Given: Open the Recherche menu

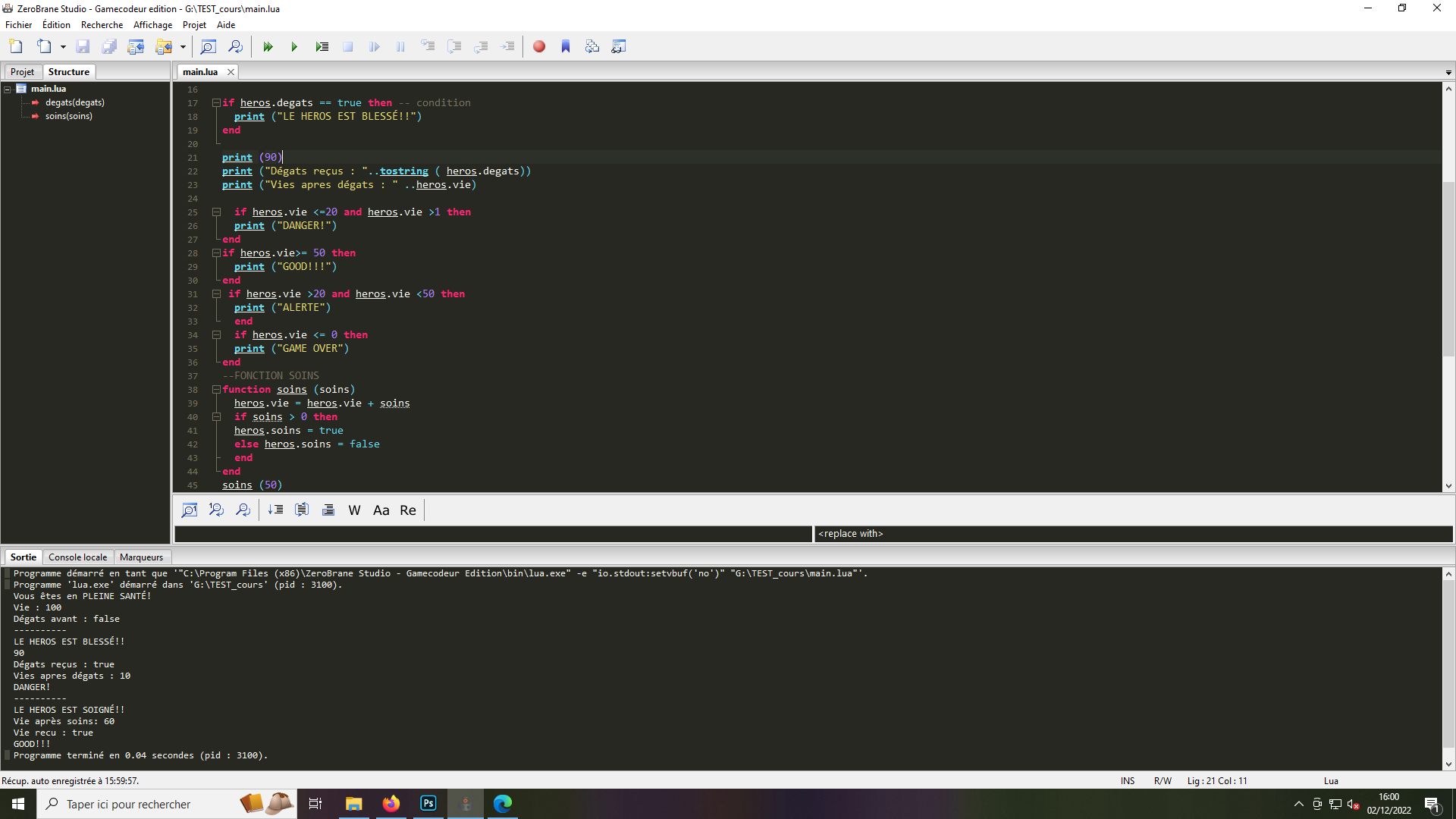Looking at the screenshot, I should click(102, 24).
